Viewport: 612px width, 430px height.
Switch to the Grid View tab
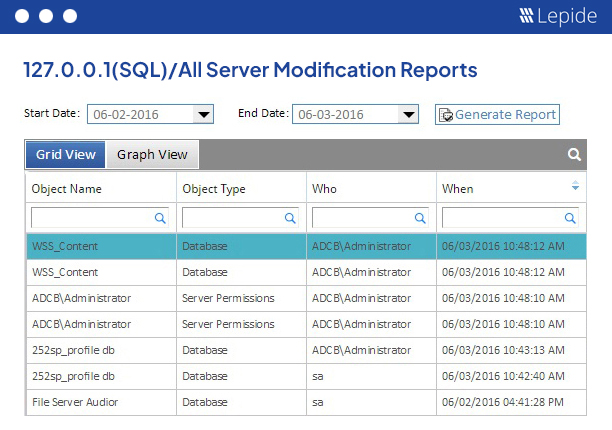click(66, 155)
